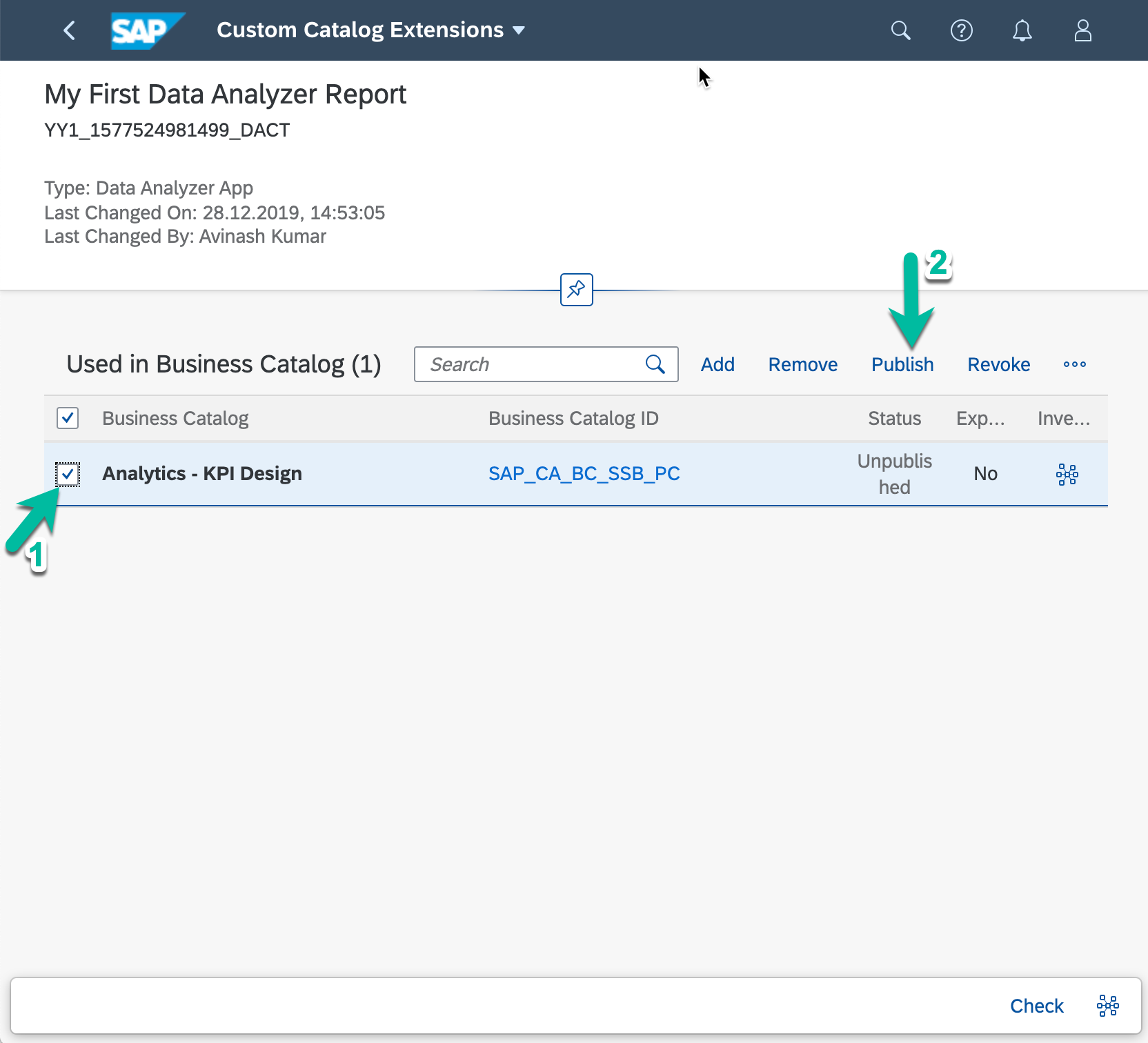This screenshot has width=1148, height=1043.
Task: Open the inventory network icon for Analytics row
Action: point(1066,474)
